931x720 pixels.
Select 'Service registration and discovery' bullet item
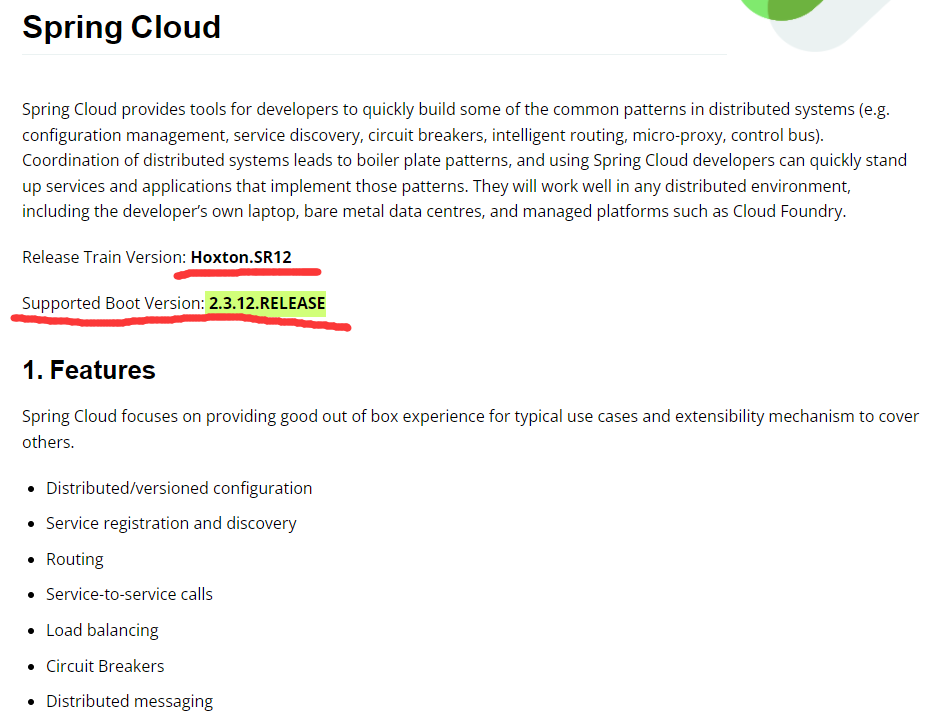point(171,524)
